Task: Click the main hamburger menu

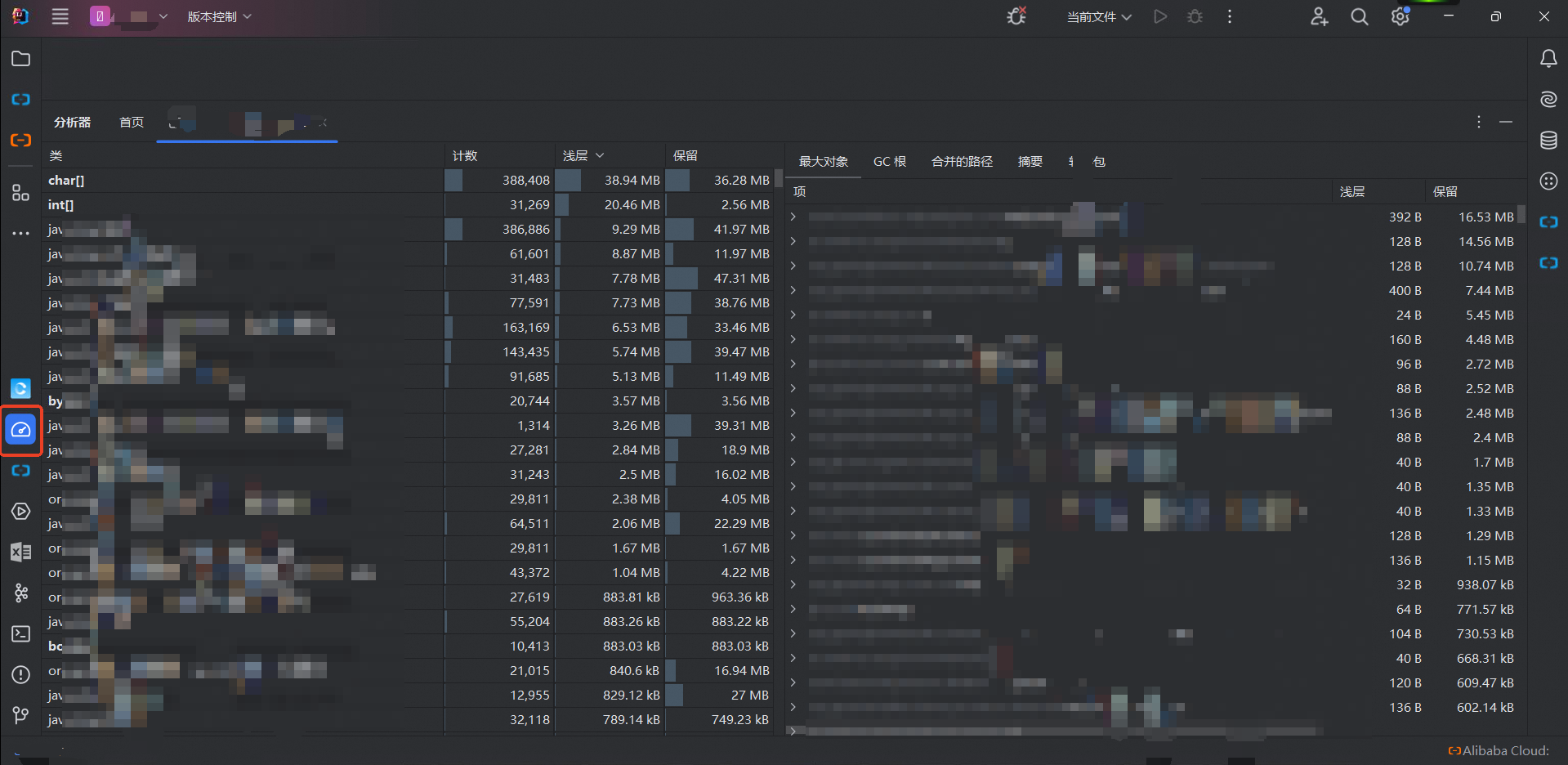Action: (x=60, y=17)
